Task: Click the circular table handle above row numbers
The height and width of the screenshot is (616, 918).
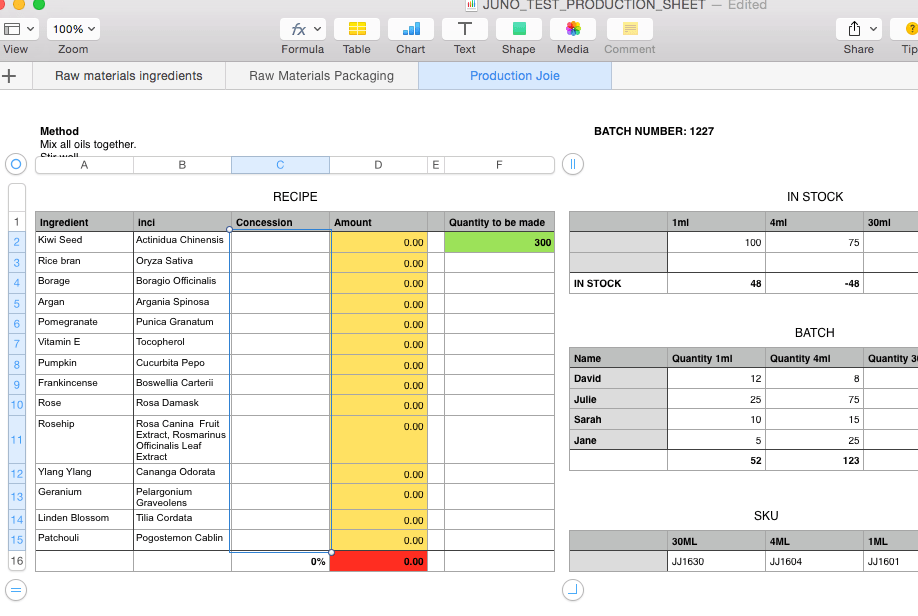Action: pyautogui.click(x=14, y=164)
